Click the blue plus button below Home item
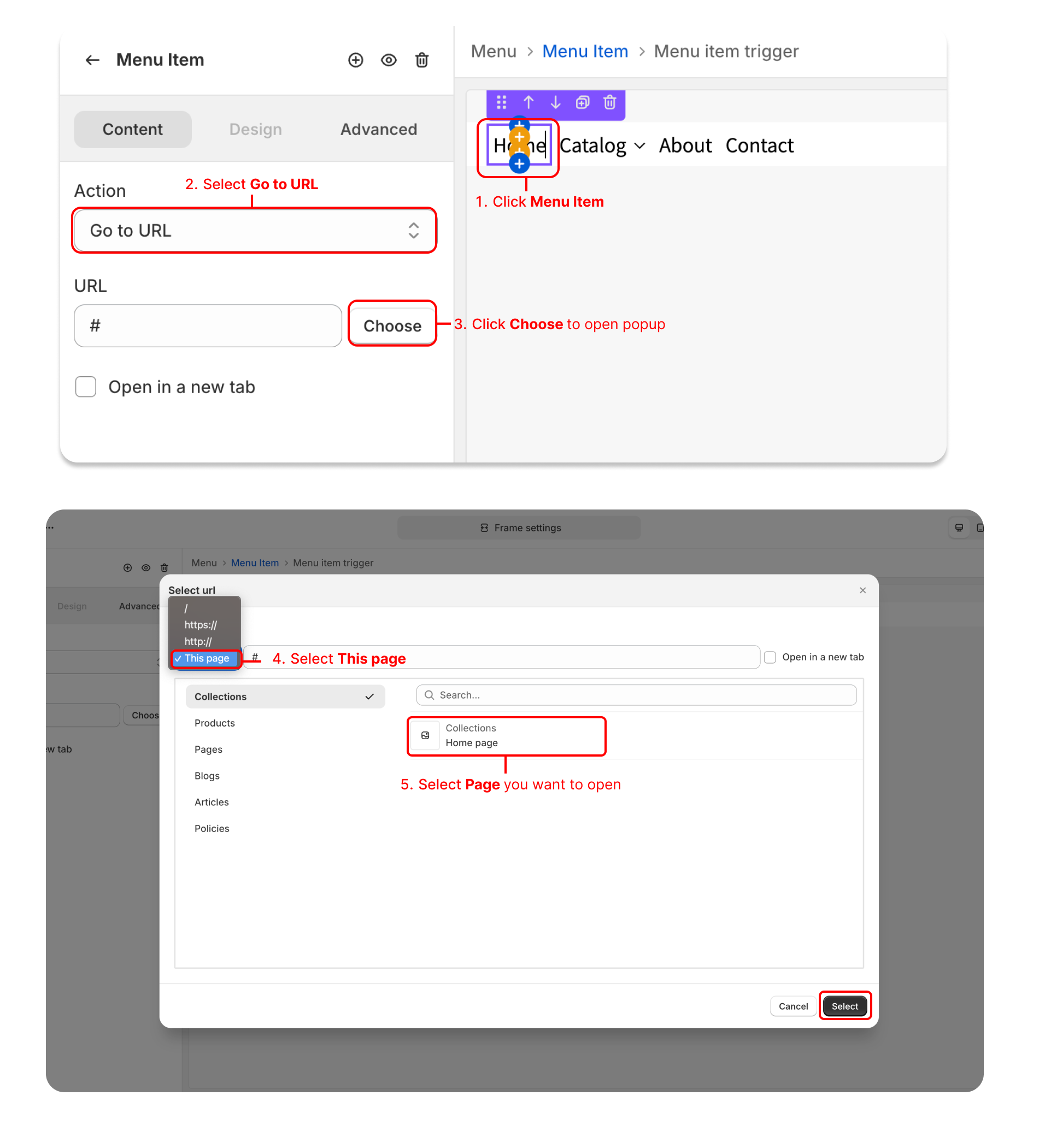Viewport: 1045px width, 1148px height. (519, 164)
